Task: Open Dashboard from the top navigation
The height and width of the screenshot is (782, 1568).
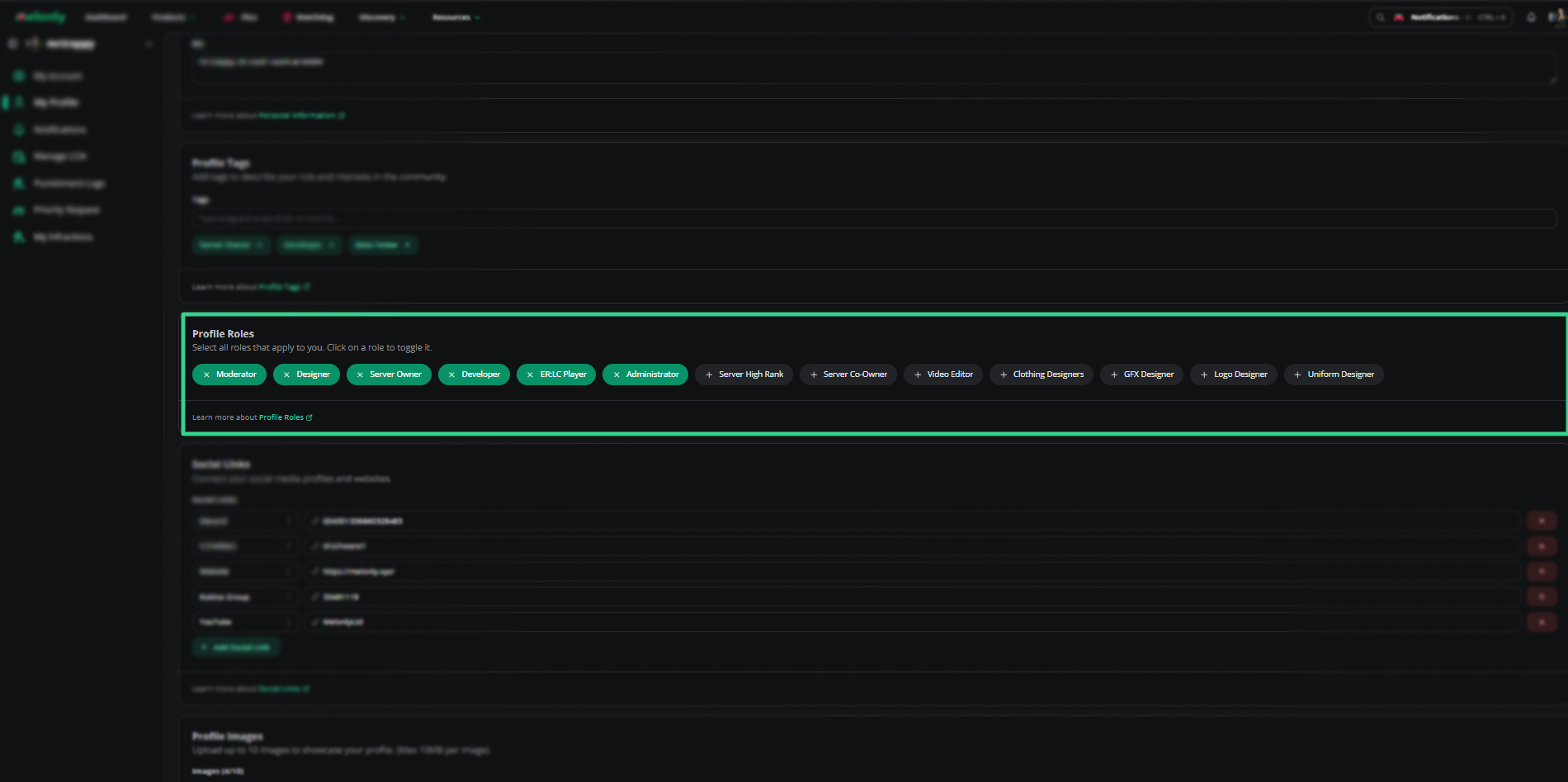Action: [106, 17]
